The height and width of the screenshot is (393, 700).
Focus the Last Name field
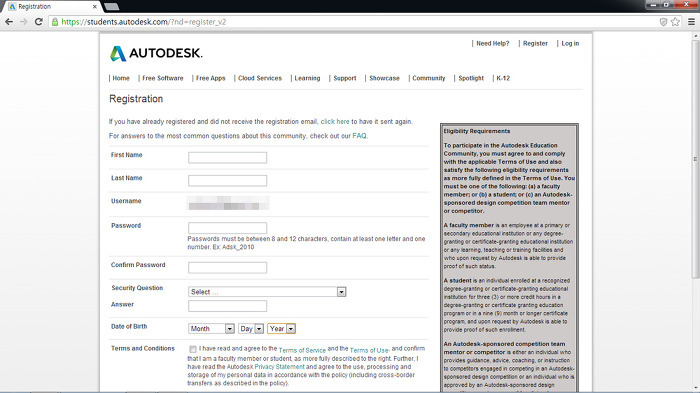pyautogui.click(x=227, y=180)
